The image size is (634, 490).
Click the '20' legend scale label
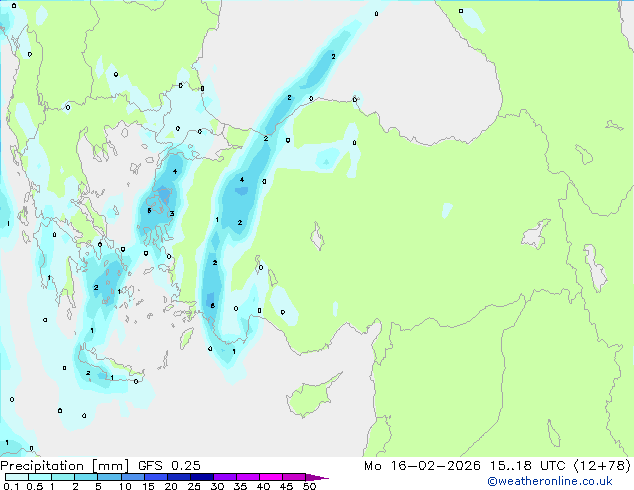[x=171, y=486]
